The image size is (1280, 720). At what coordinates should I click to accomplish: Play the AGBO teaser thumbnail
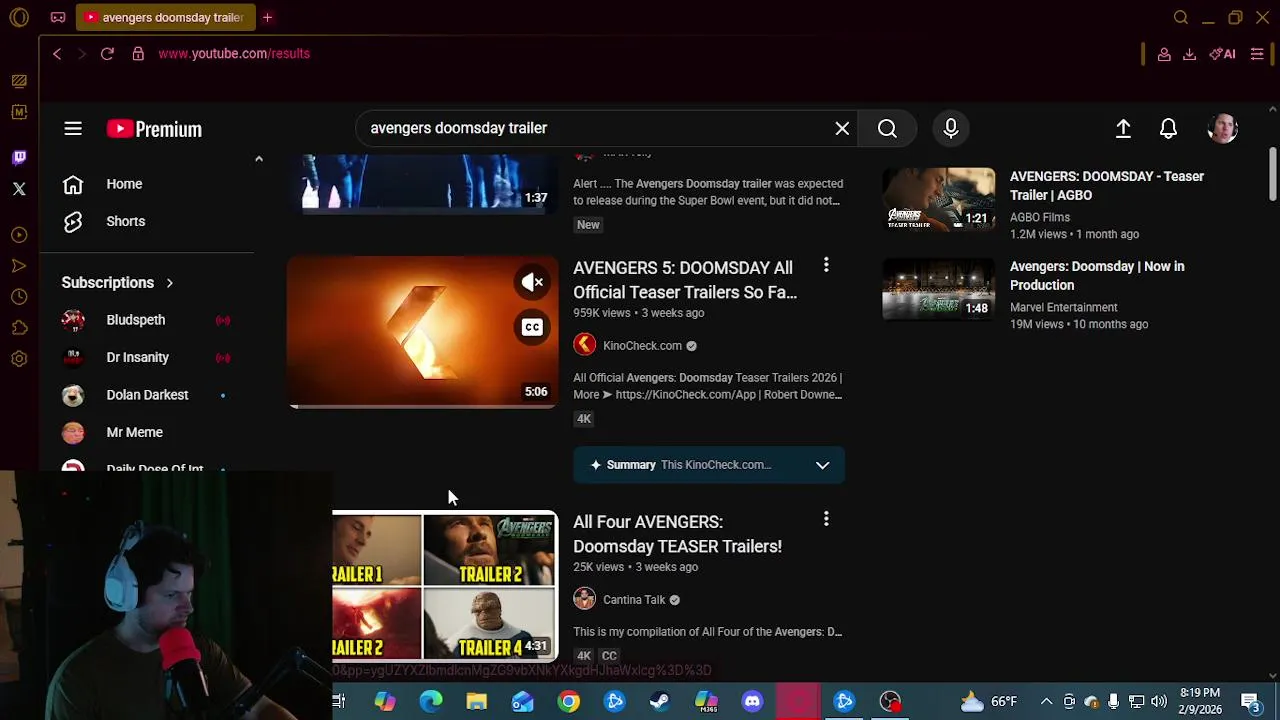point(938,198)
